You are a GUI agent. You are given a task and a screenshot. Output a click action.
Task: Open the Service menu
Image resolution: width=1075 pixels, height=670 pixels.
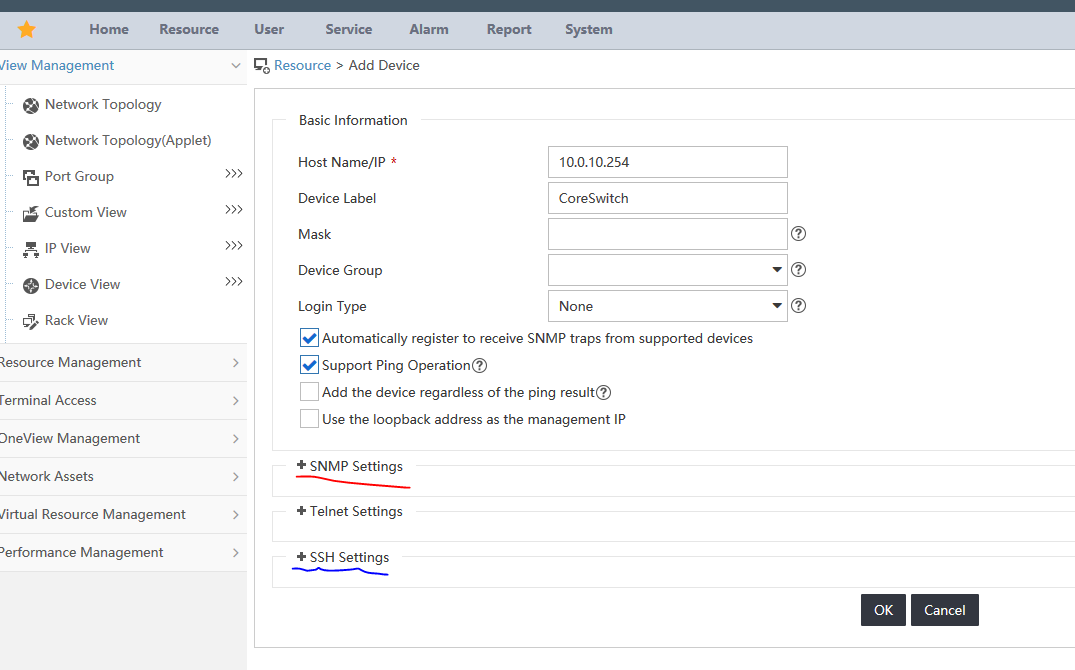[348, 29]
